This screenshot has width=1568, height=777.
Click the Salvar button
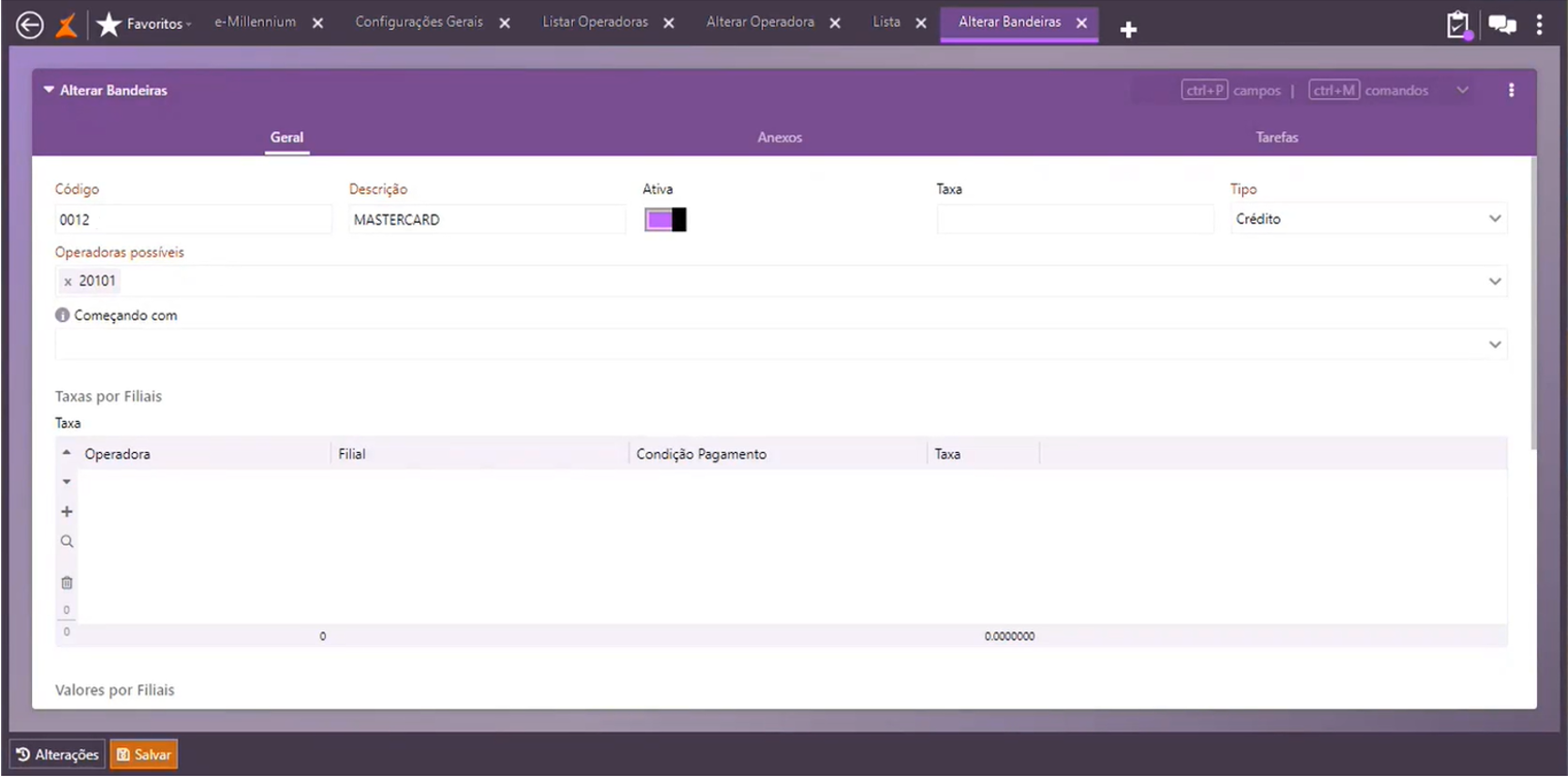(144, 755)
